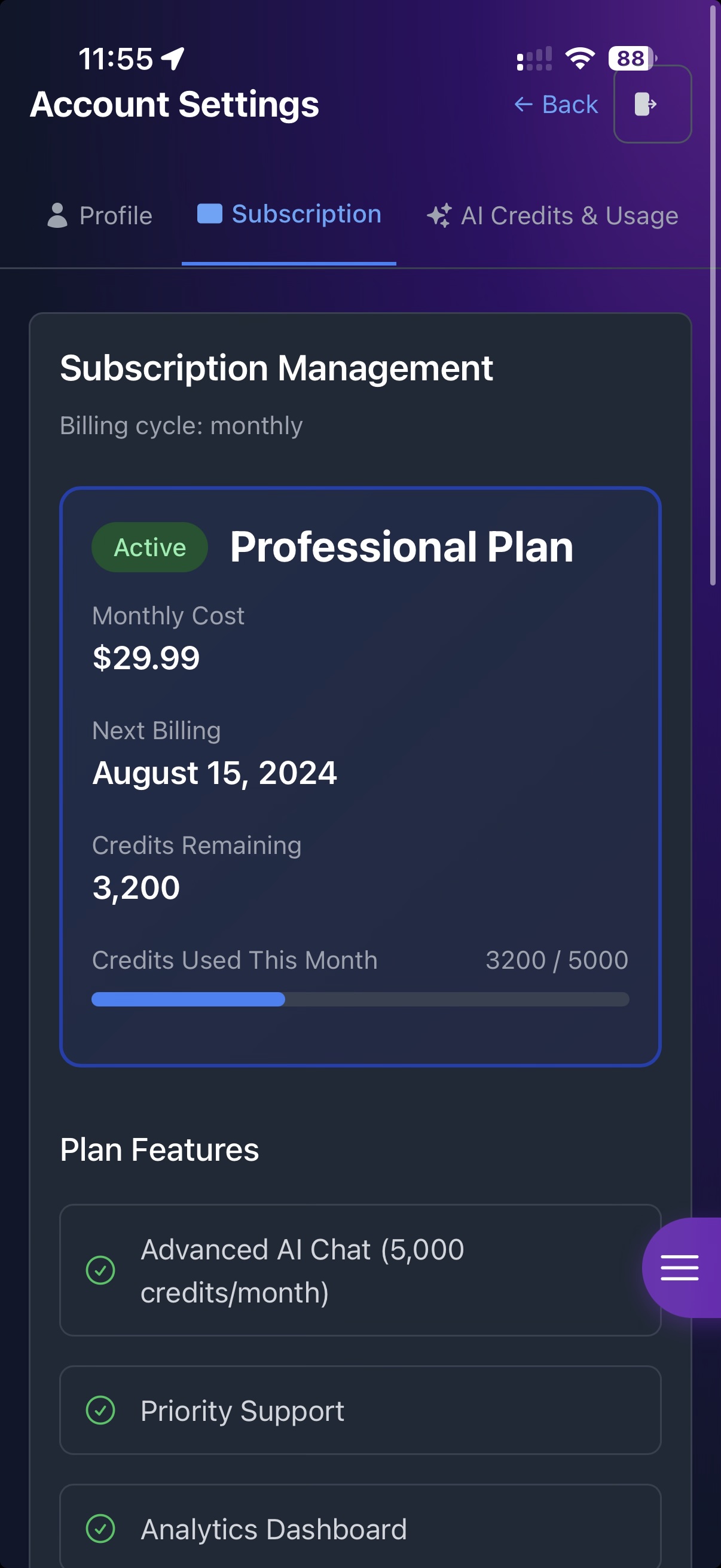The width and height of the screenshot is (721, 1568).
Task: Click the Analytics Dashboard checkmark
Action: tap(100, 1529)
